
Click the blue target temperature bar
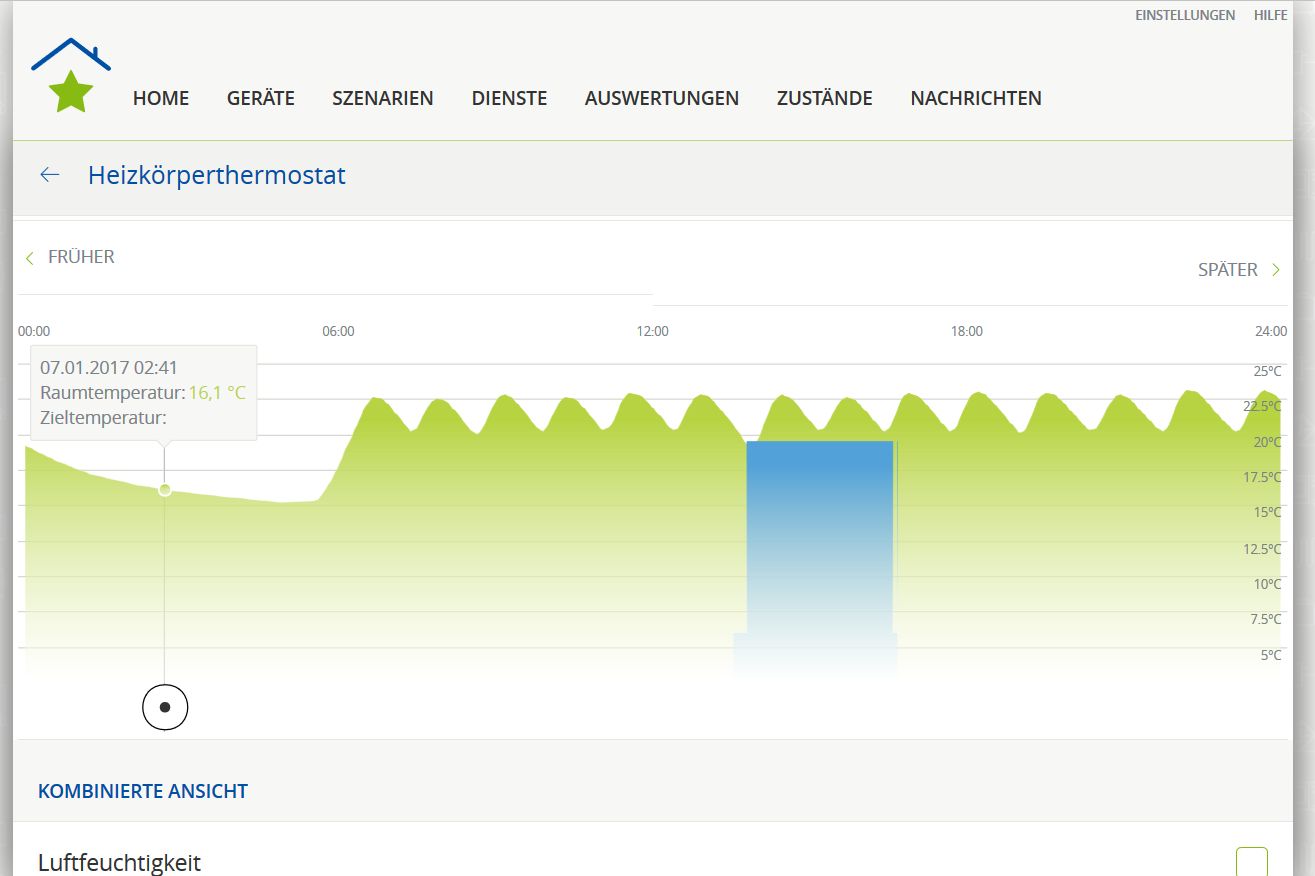[x=819, y=540]
